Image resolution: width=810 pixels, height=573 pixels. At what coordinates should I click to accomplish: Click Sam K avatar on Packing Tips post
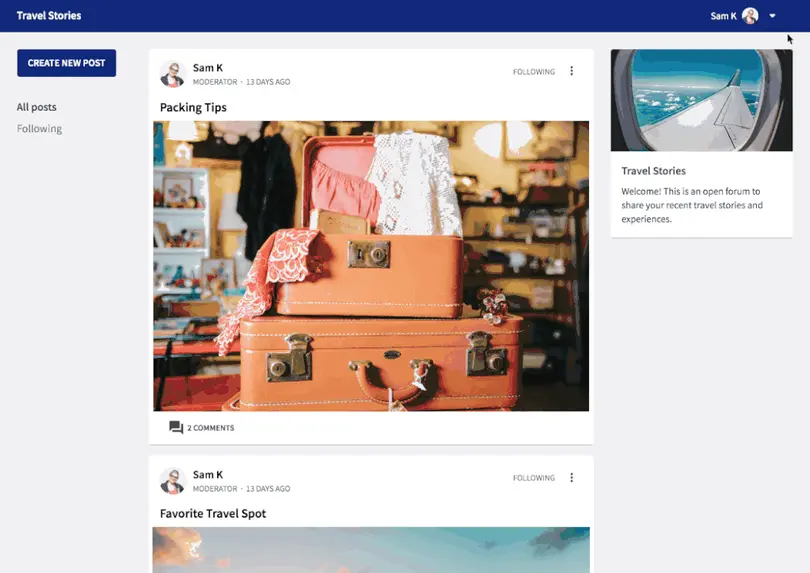173,74
